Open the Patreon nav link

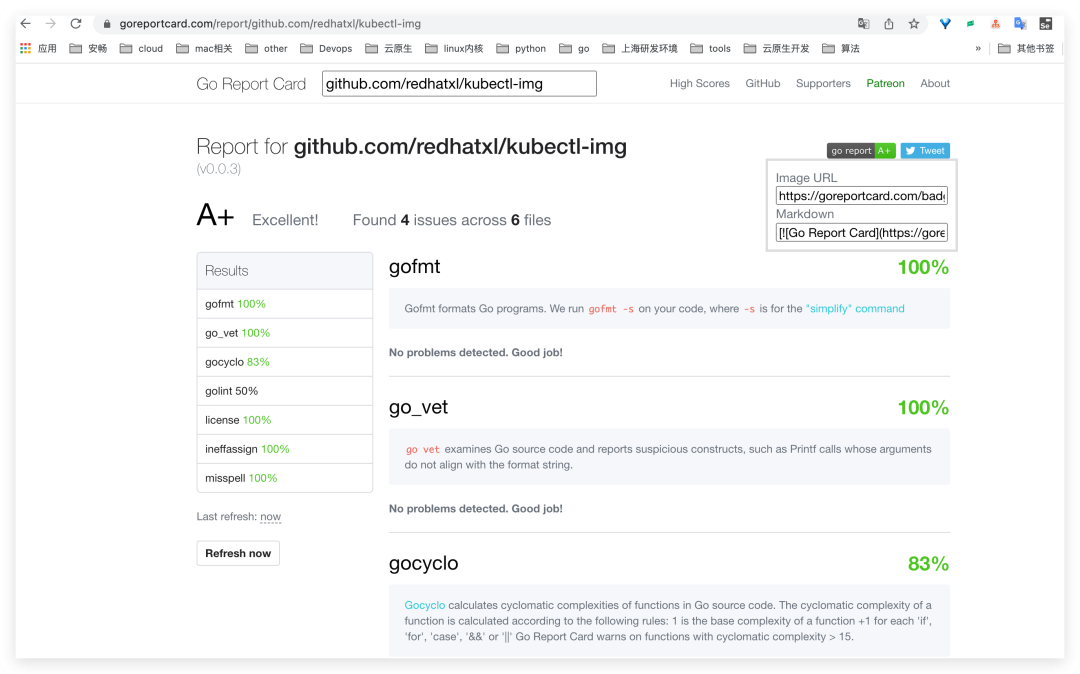[885, 83]
